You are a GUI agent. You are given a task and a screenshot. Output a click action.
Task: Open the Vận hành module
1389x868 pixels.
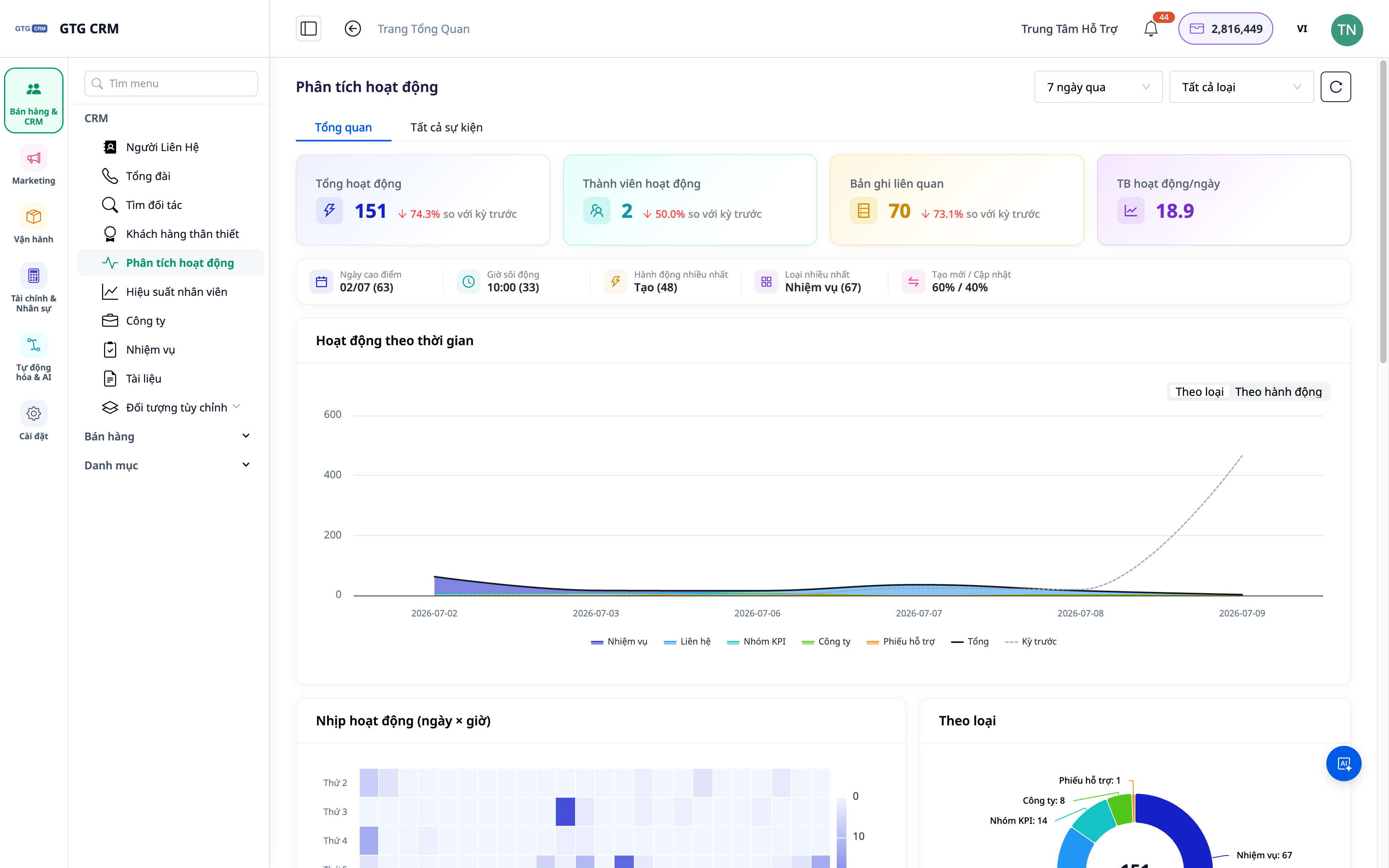tap(34, 225)
